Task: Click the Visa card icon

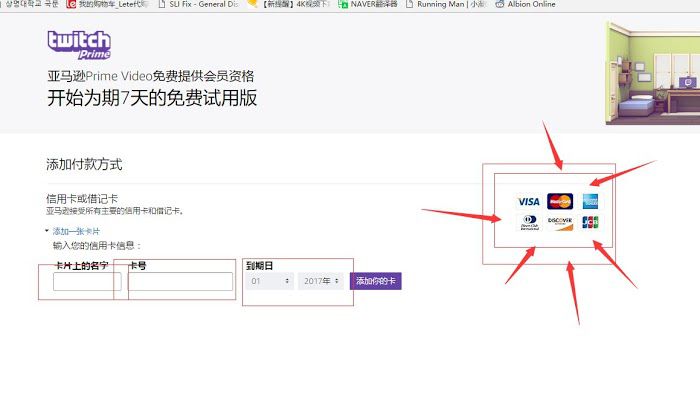Action: 529,202
